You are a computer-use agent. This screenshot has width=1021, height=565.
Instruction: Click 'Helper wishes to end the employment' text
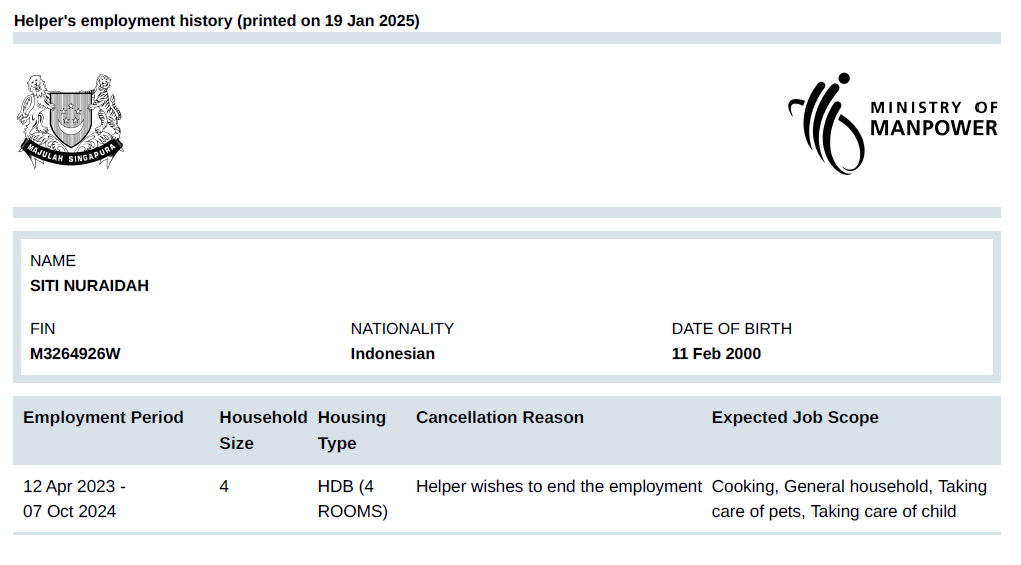tap(558, 487)
